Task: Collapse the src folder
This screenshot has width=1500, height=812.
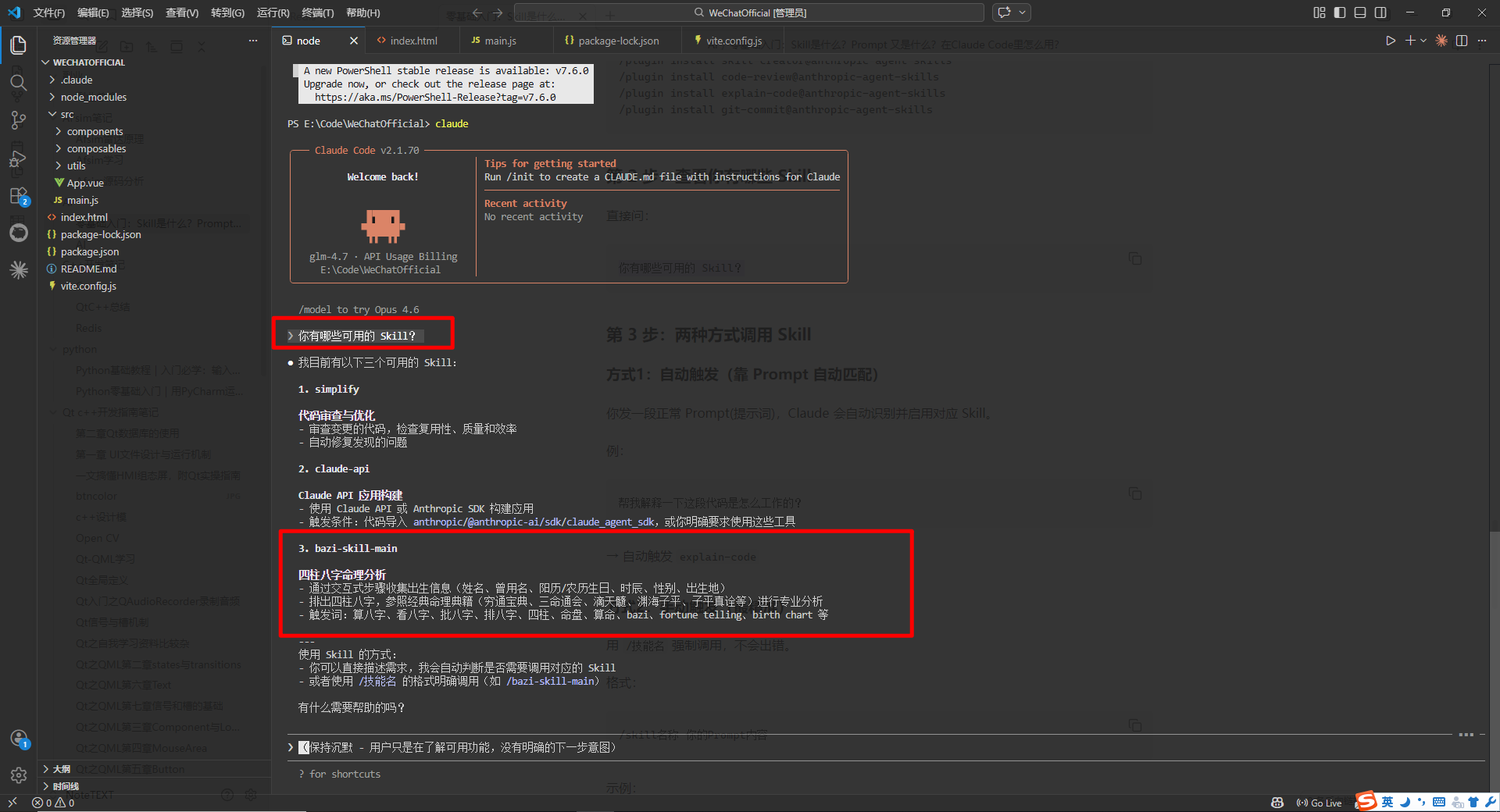Action: click(66, 114)
